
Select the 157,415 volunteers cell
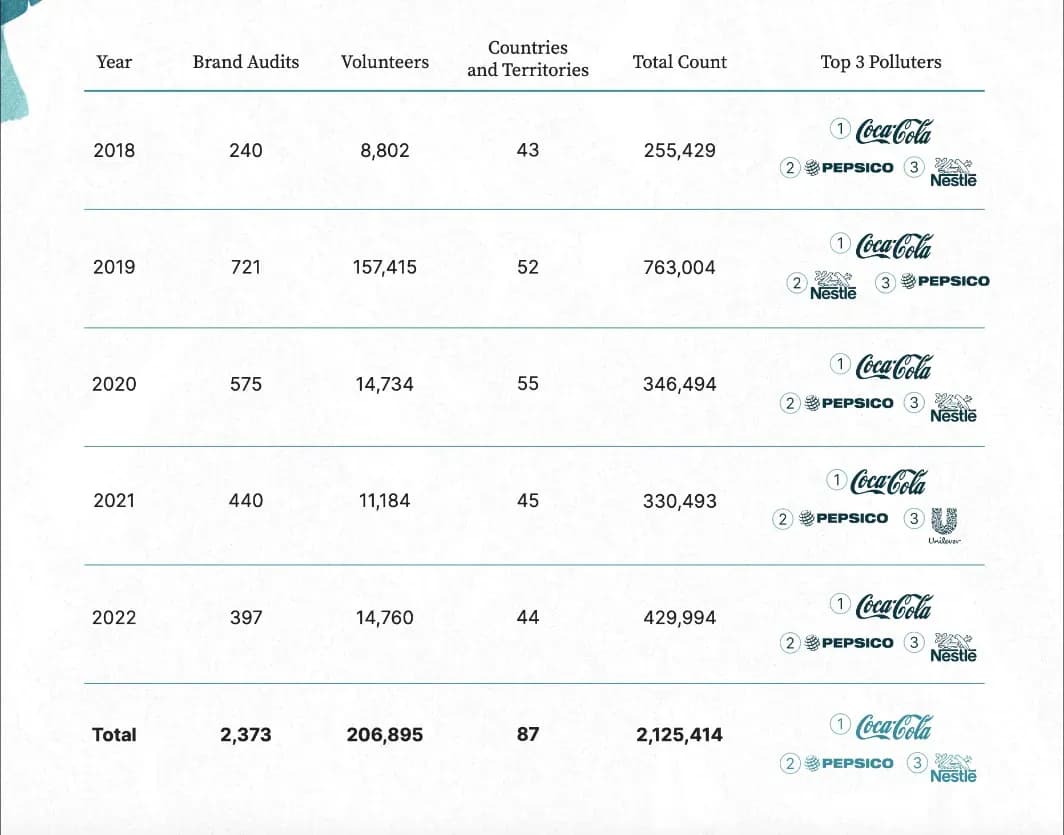(x=385, y=267)
